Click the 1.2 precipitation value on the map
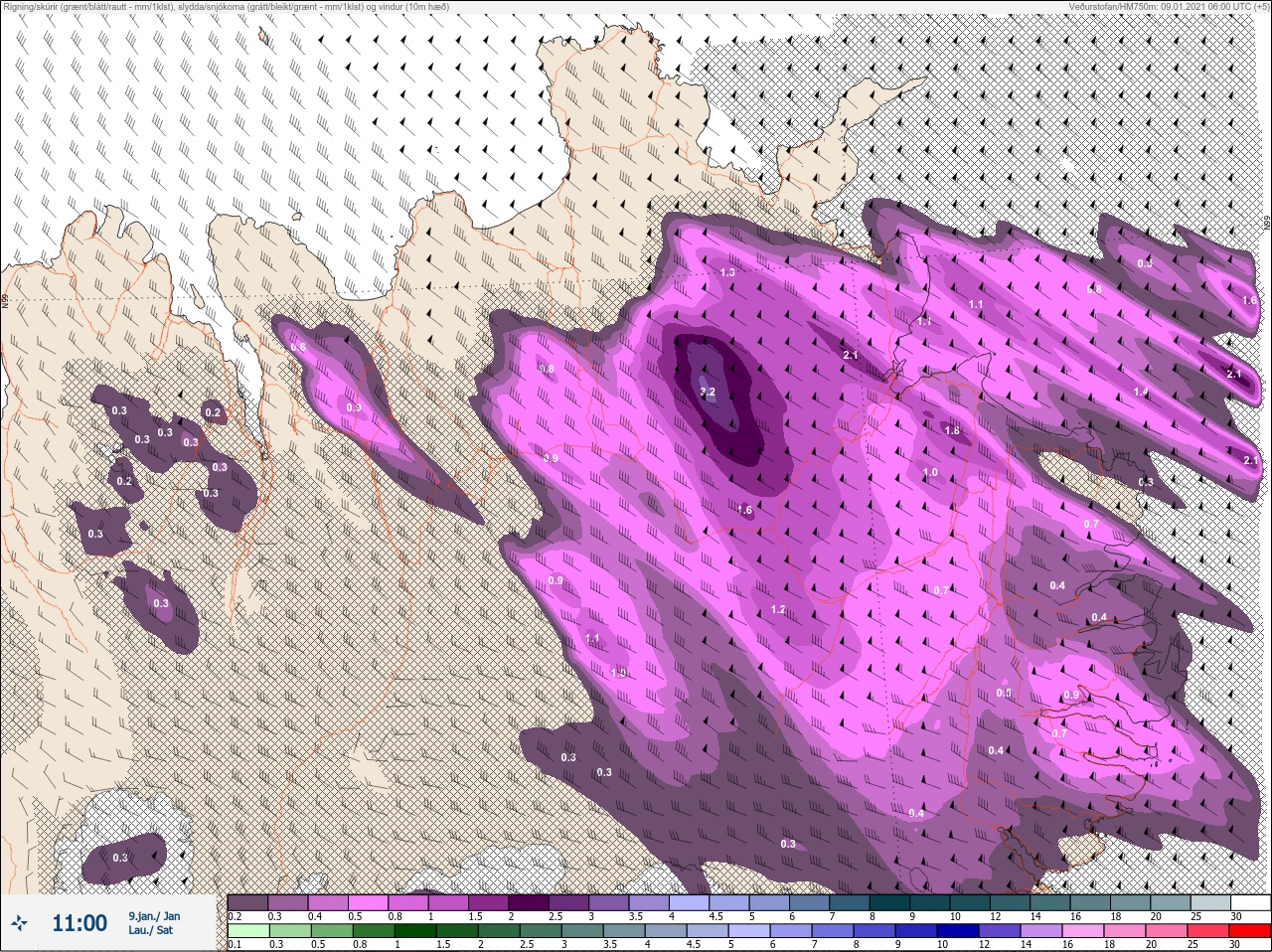 (778, 609)
